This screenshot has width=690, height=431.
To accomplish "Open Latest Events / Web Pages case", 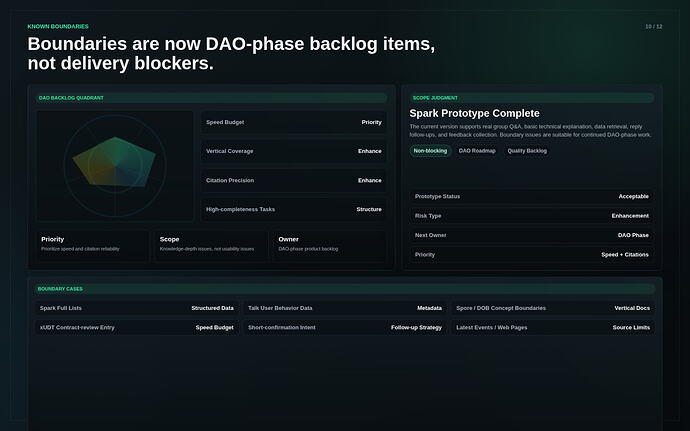I will coord(553,328).
